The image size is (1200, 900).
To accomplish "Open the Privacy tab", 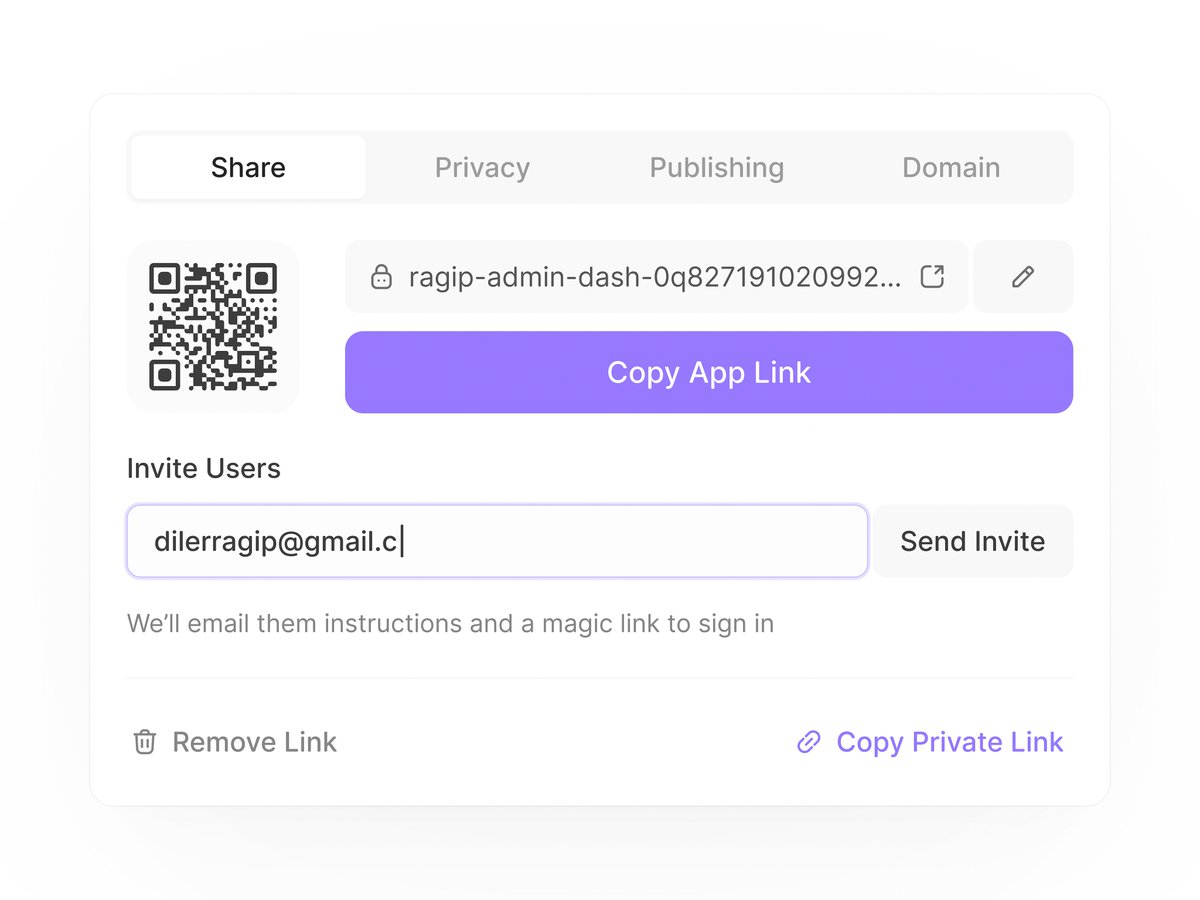I will (482, 167).
